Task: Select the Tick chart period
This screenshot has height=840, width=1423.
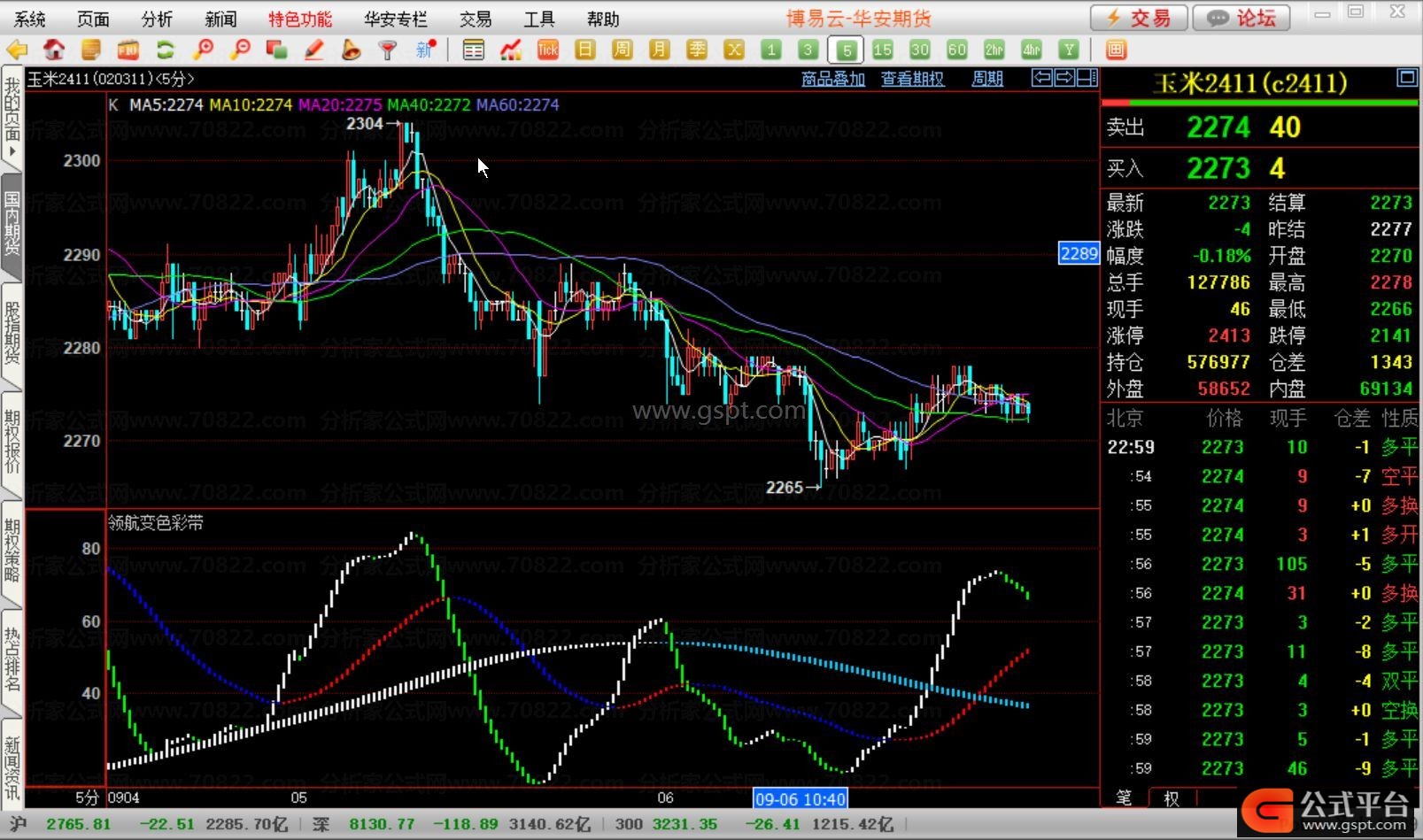Action: point(548,50)
